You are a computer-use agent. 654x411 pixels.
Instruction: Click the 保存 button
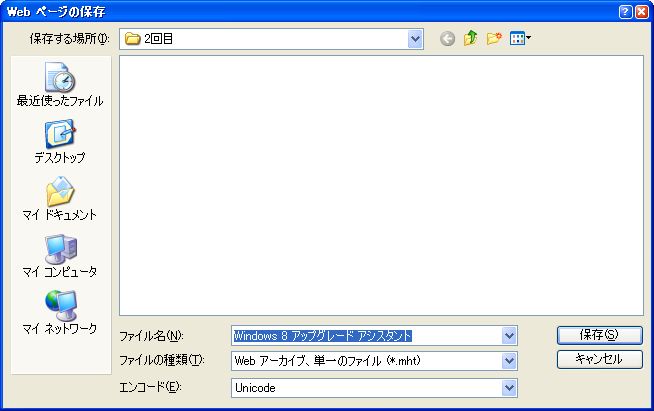(x=599, y=335)
